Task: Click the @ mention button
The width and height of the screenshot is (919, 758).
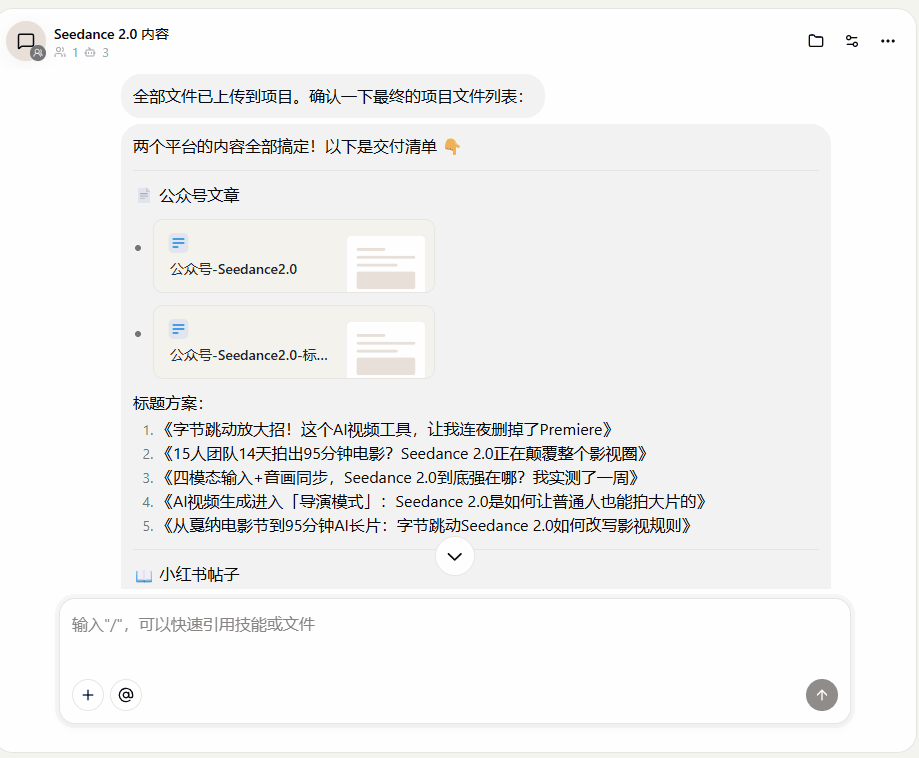Action: pos(126,695)
